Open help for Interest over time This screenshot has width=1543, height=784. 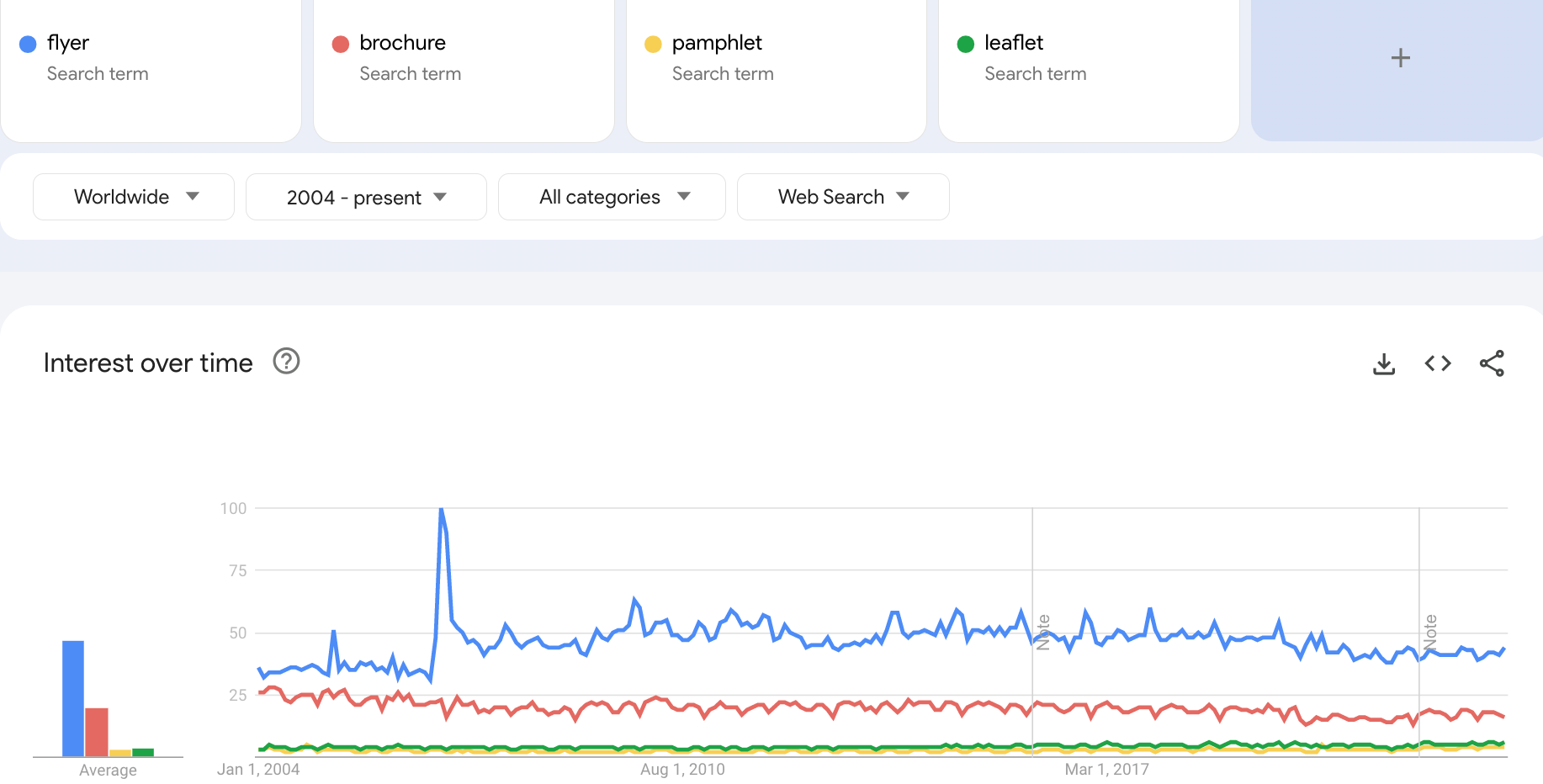[x=286, y=361]
